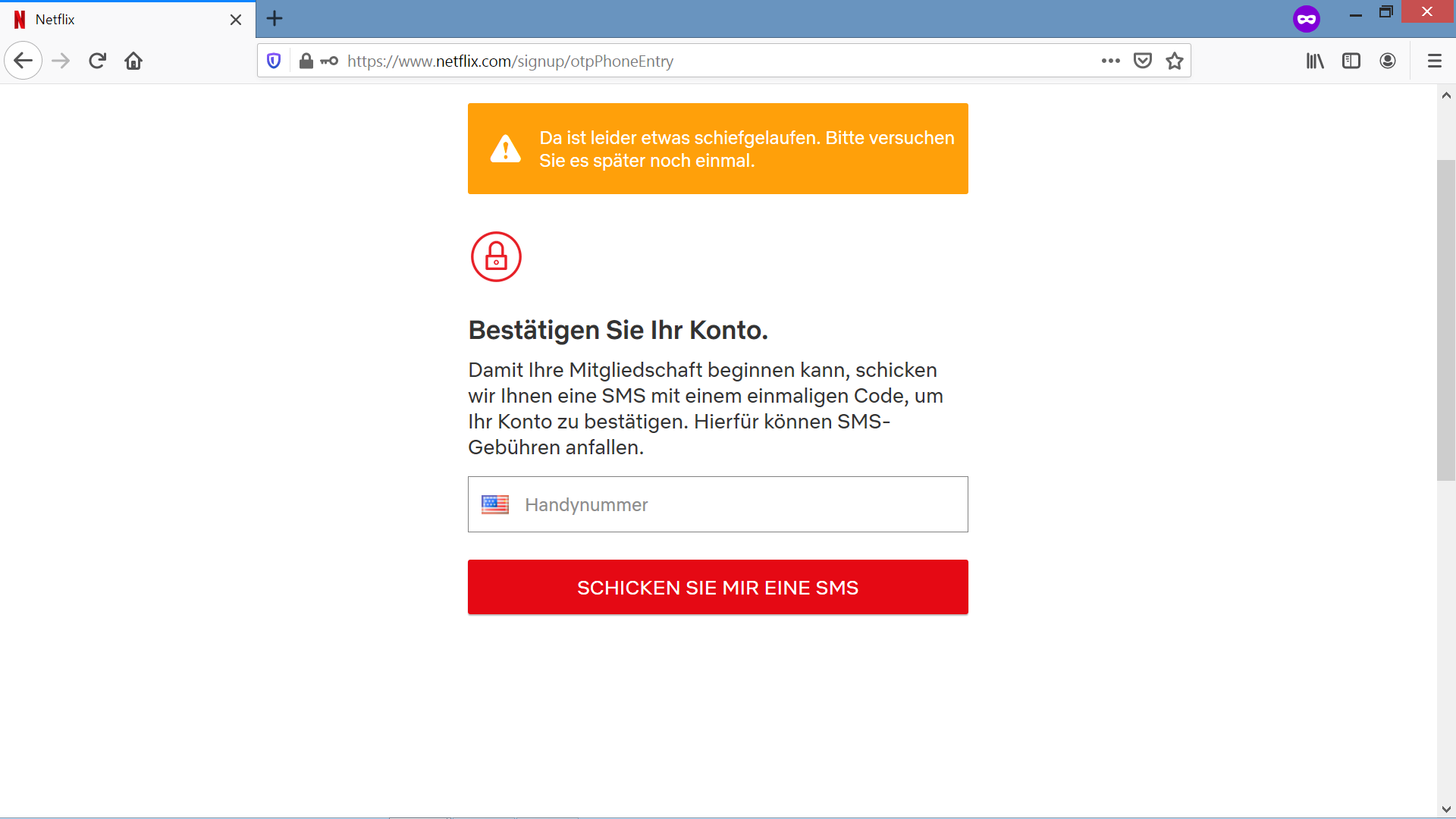Save page to Pocket

(x=1143, y=61)
